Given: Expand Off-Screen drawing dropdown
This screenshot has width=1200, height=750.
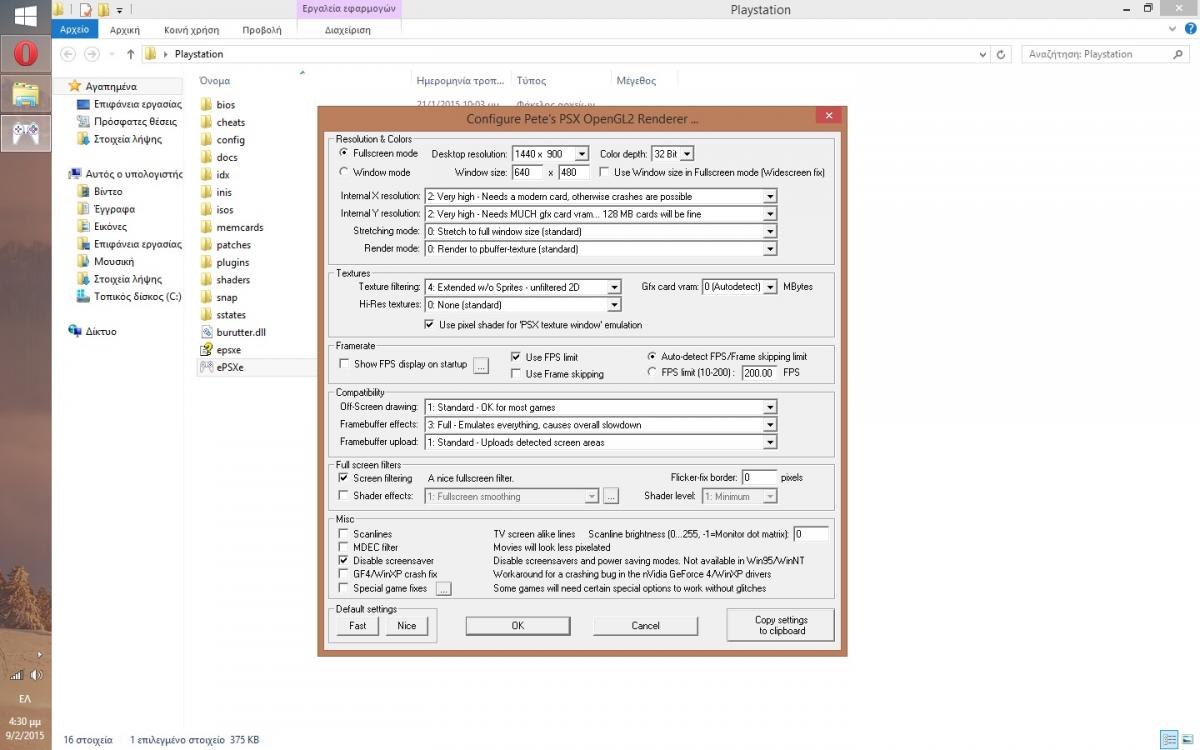Looking at the screenshot, I should [x=770, y=408].
